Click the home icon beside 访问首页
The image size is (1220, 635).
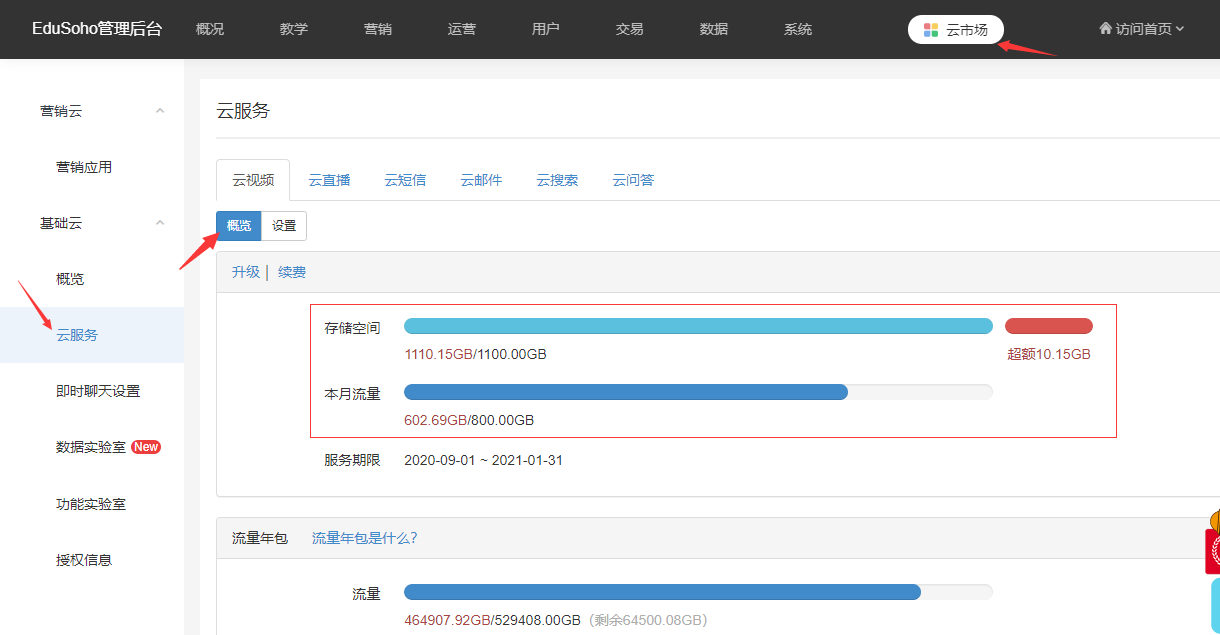(x=1105, y=29)
